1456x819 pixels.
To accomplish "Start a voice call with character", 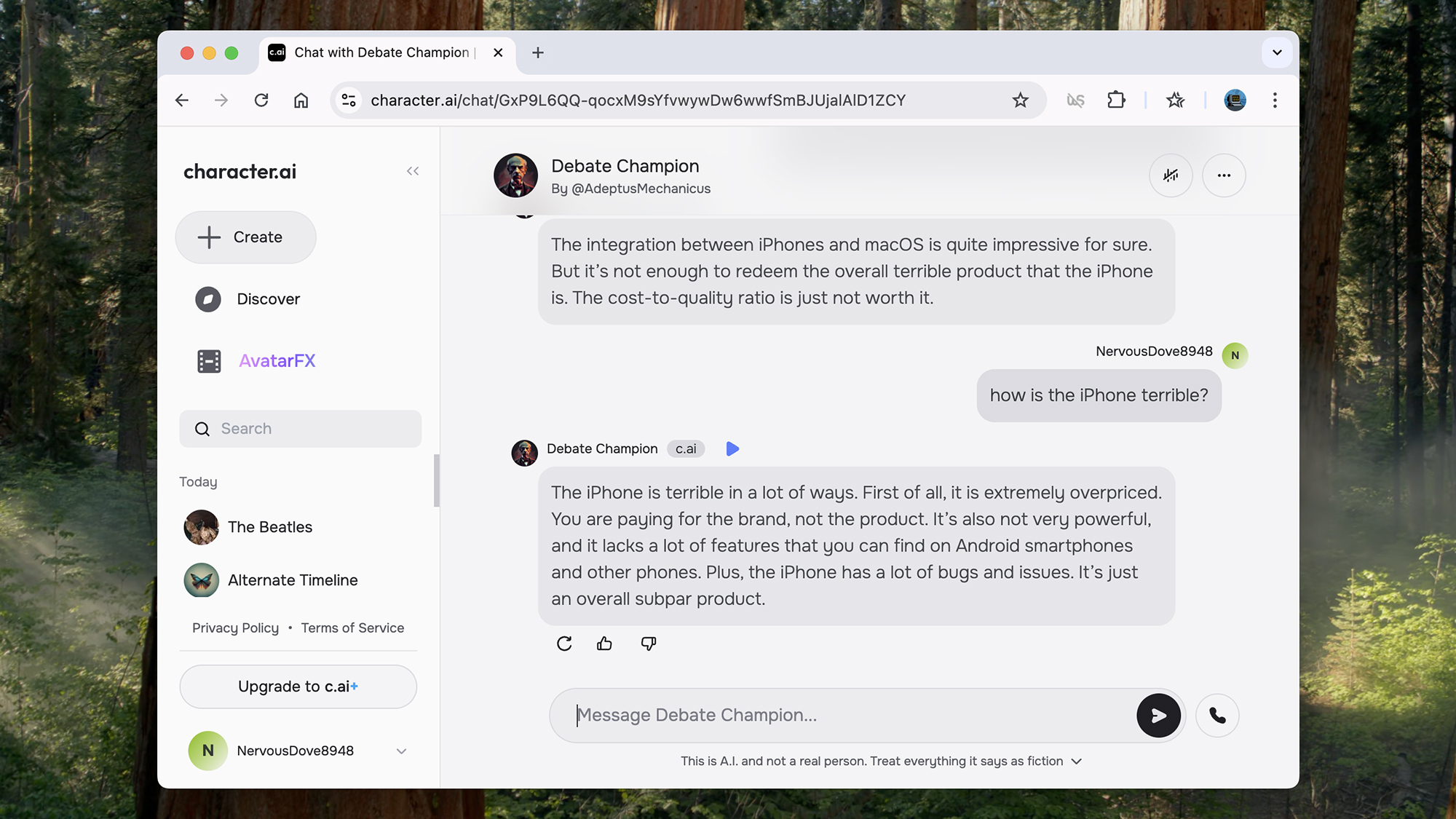I will coord(1217,716).
